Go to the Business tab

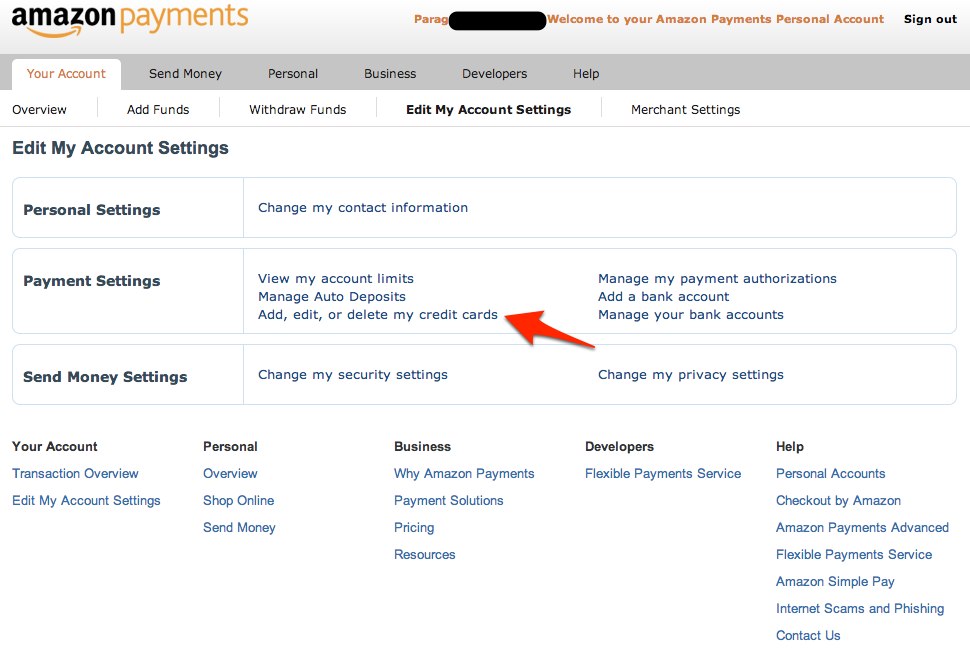(x=390, y=74)
